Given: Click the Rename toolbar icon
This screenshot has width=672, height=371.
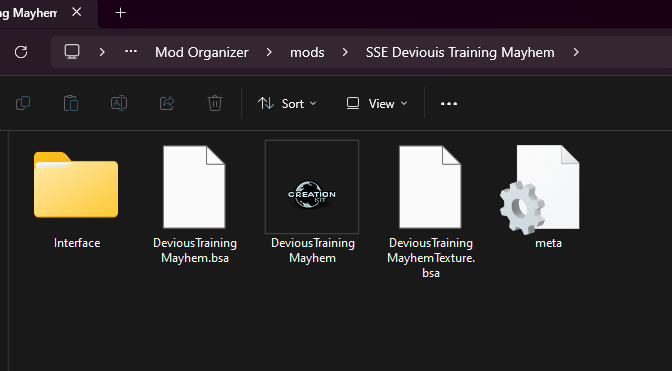Looking at the screenshot, I should pyautogui.click(x=119, y=103).
